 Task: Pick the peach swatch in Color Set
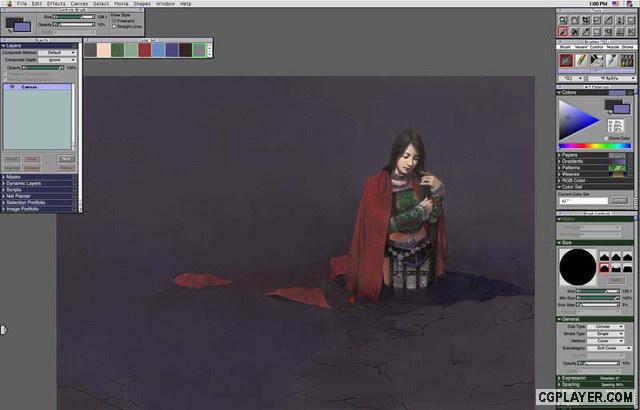tap(104, 50)
